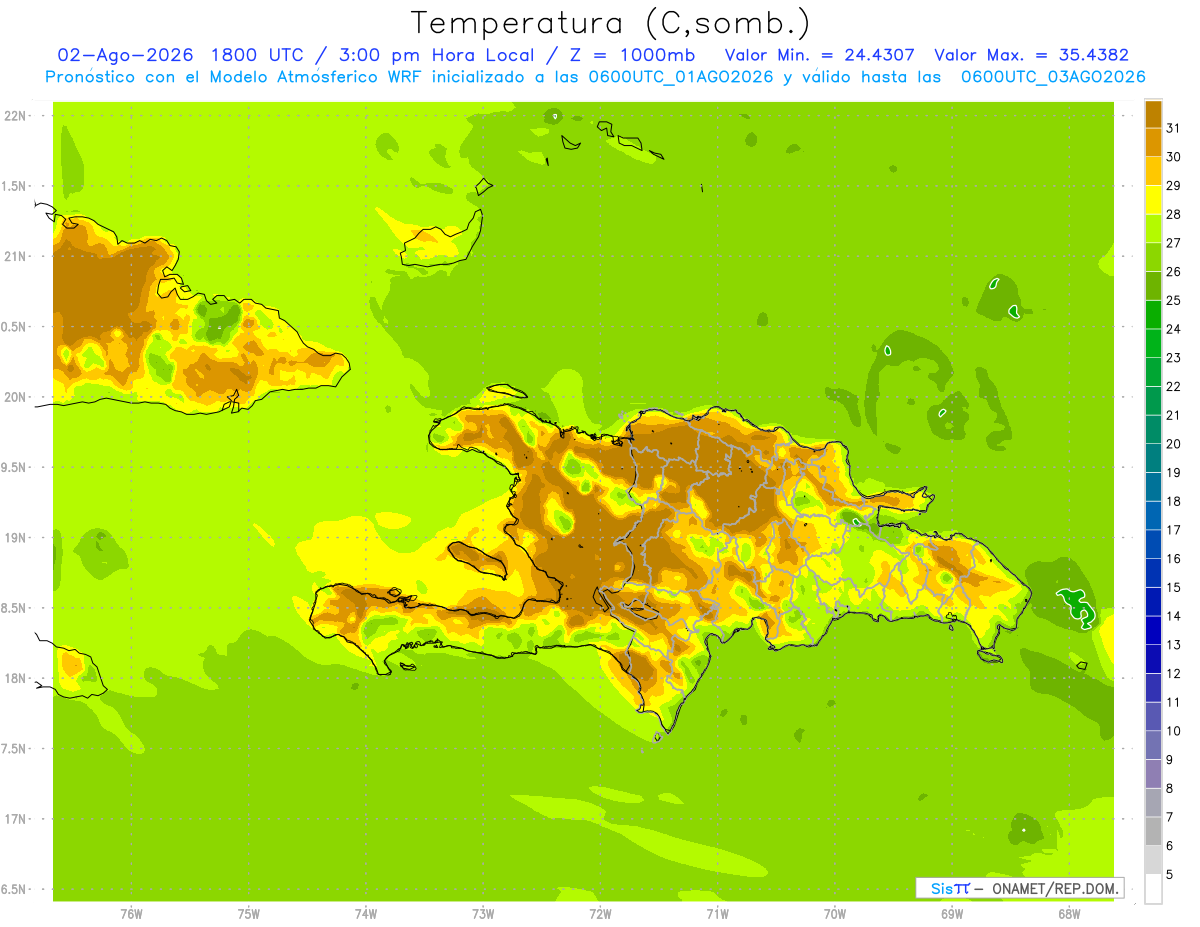The height and width of the screenshot is (927, 1200).
Task: Click the legend value "31"
Action: tap(1174, 128)
